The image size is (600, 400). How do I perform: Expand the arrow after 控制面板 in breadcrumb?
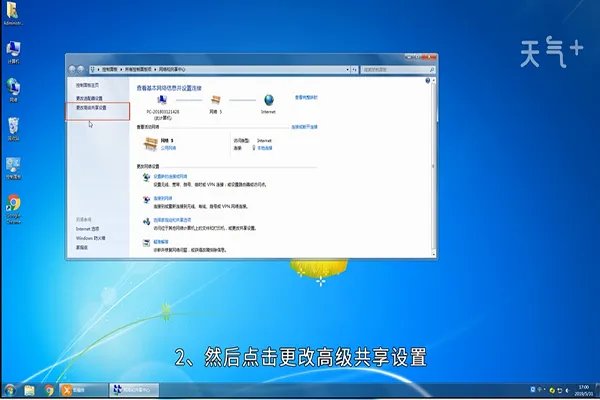122,70
